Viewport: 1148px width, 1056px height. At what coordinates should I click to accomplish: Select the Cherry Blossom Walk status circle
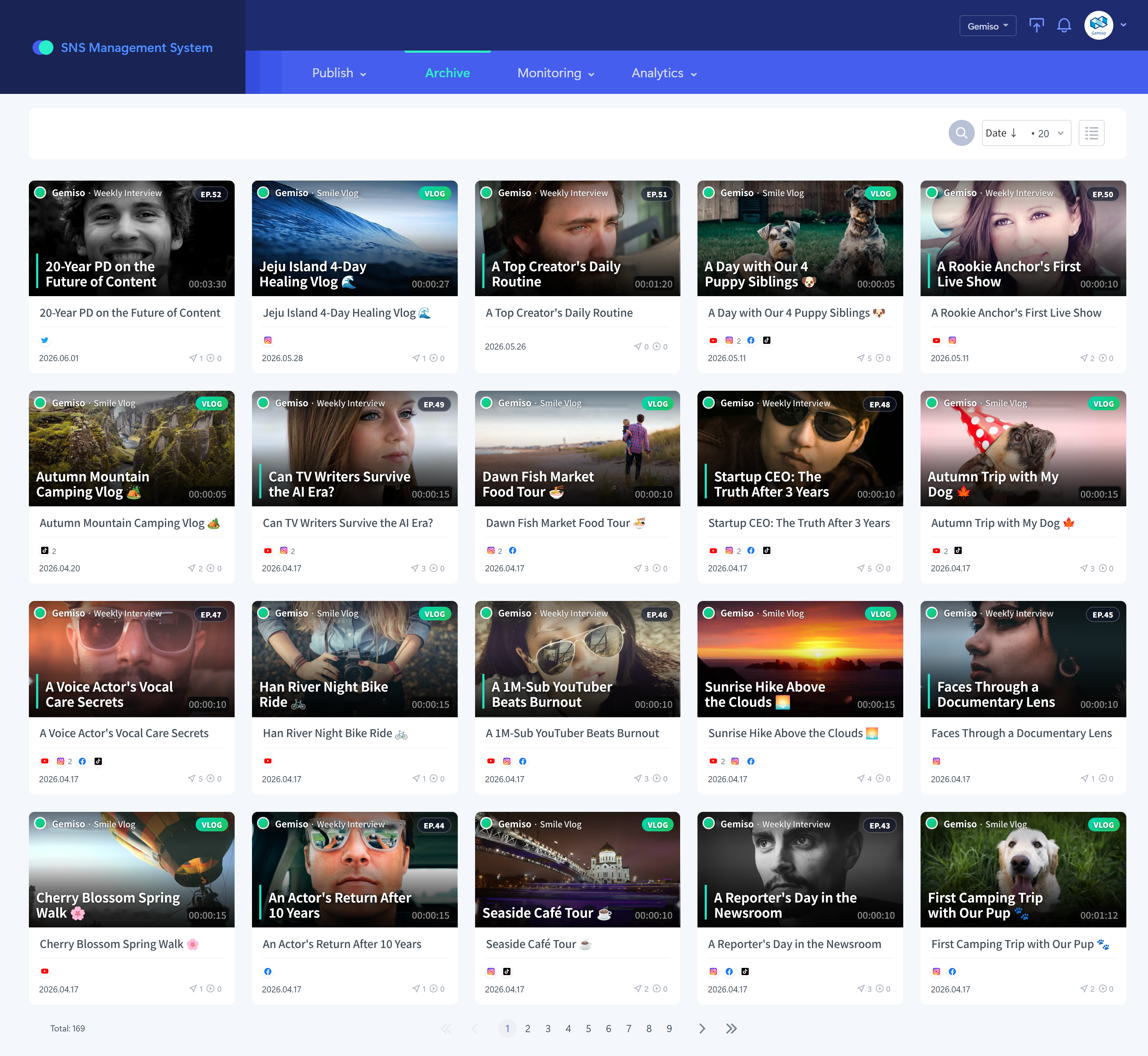(x=40, y=823)
